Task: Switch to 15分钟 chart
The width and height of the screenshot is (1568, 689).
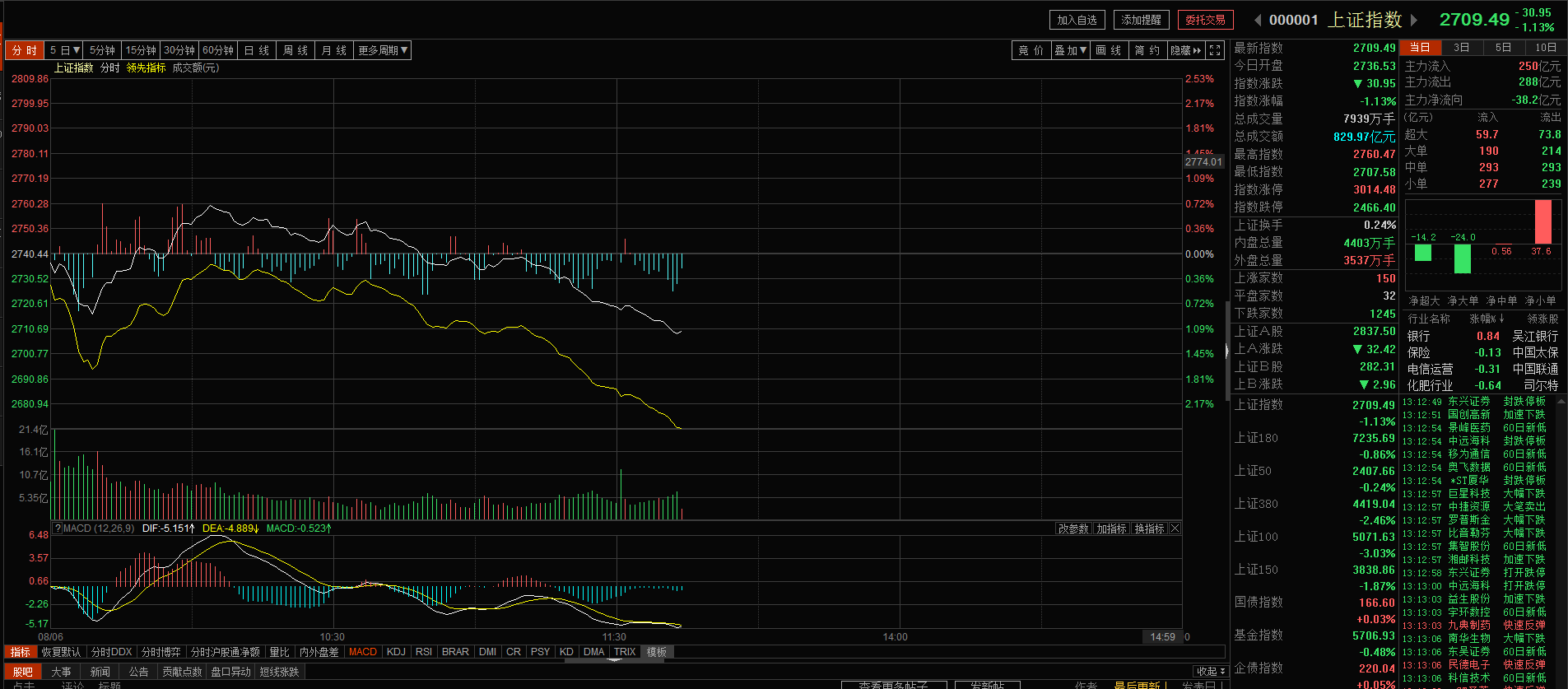Action: click(x=141, y=50)
